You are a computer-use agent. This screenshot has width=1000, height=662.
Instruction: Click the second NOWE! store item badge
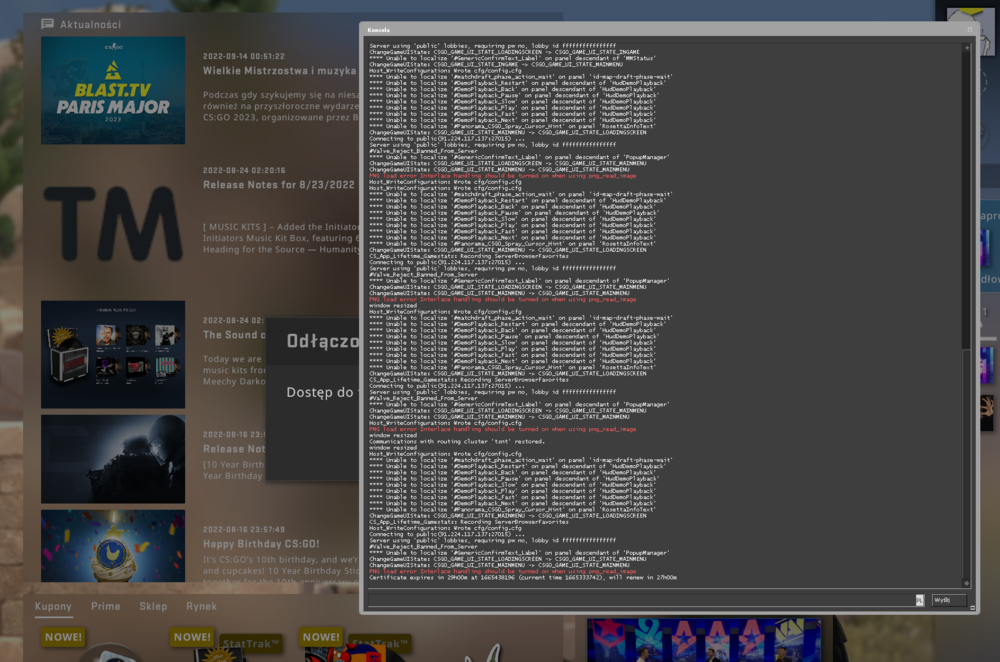pos(192,637)
